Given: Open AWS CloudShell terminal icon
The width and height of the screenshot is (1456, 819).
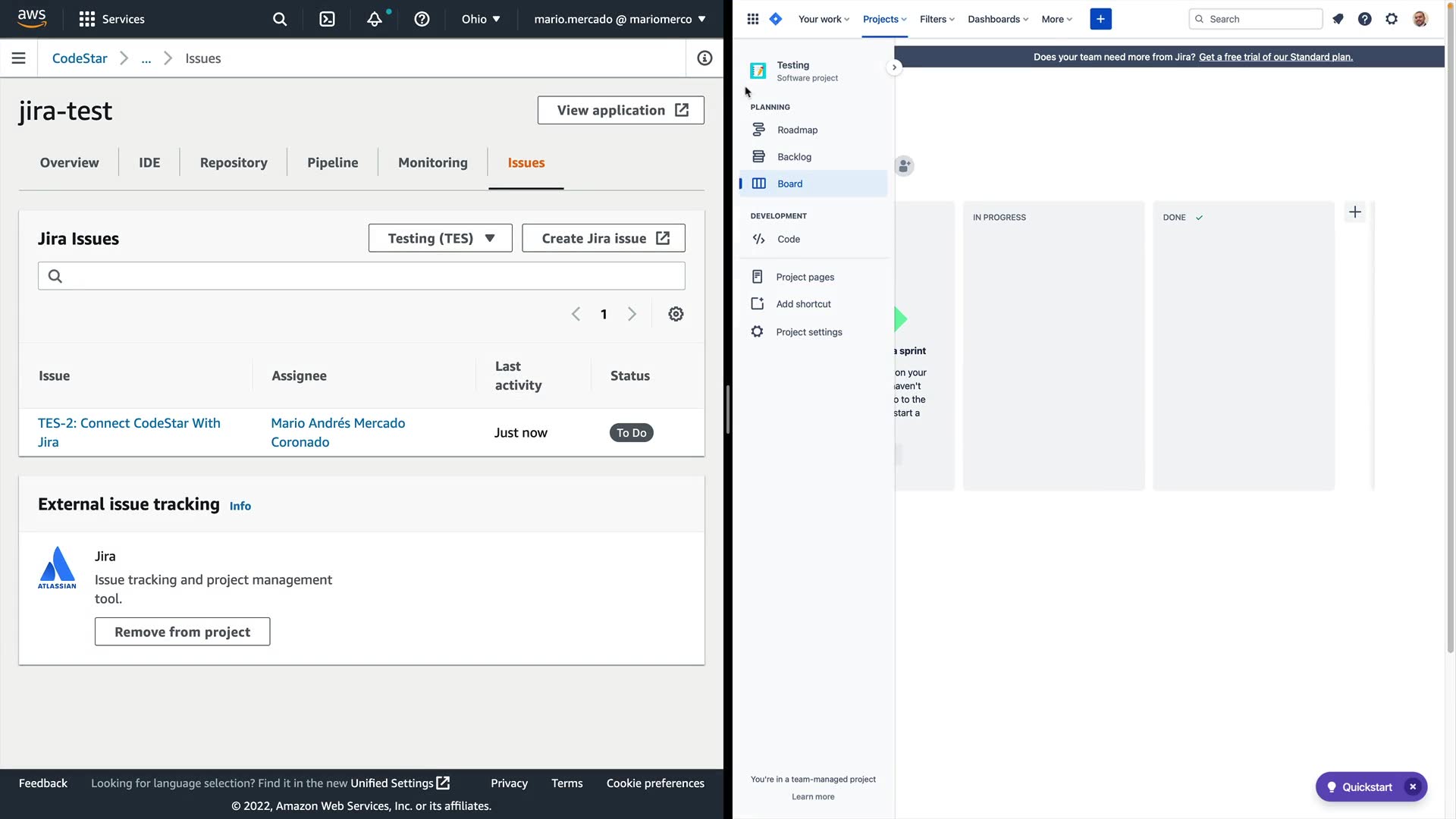Looking at the screenshot, I should [x=327, y=19].
